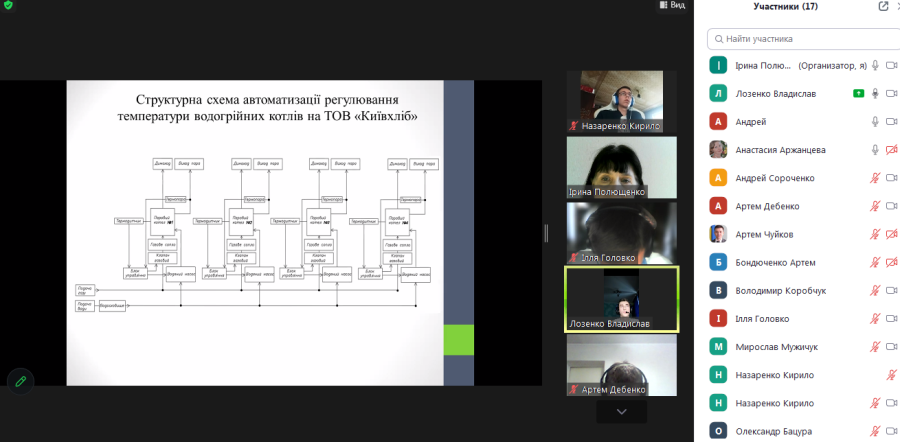Click the camera icon in Андрей's row
The image size is (900, 442).
891,122
